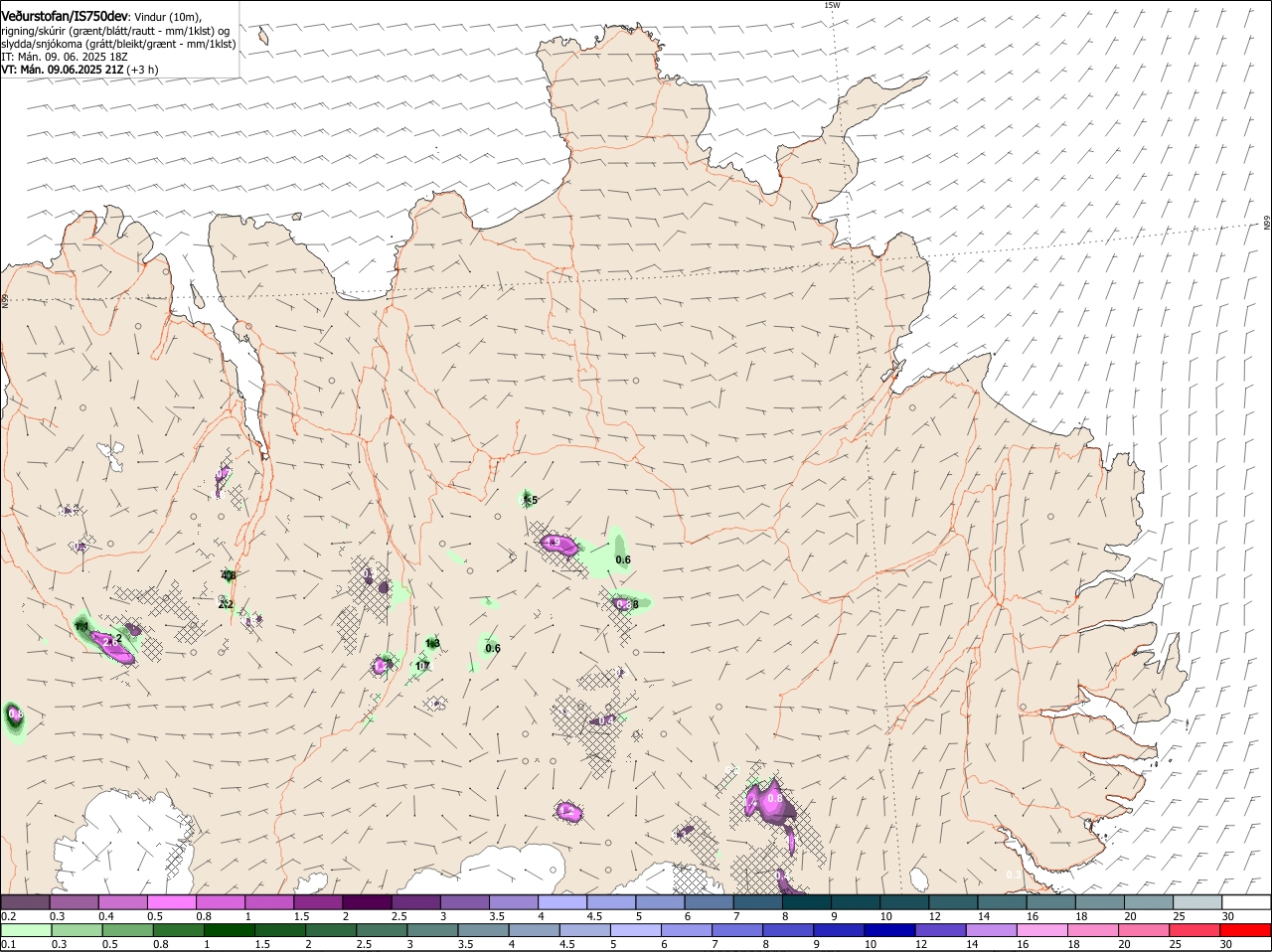
Task: Select the pale lavender 4–4.5 swatch in the upper legend row
Action: tap(562, 902)
